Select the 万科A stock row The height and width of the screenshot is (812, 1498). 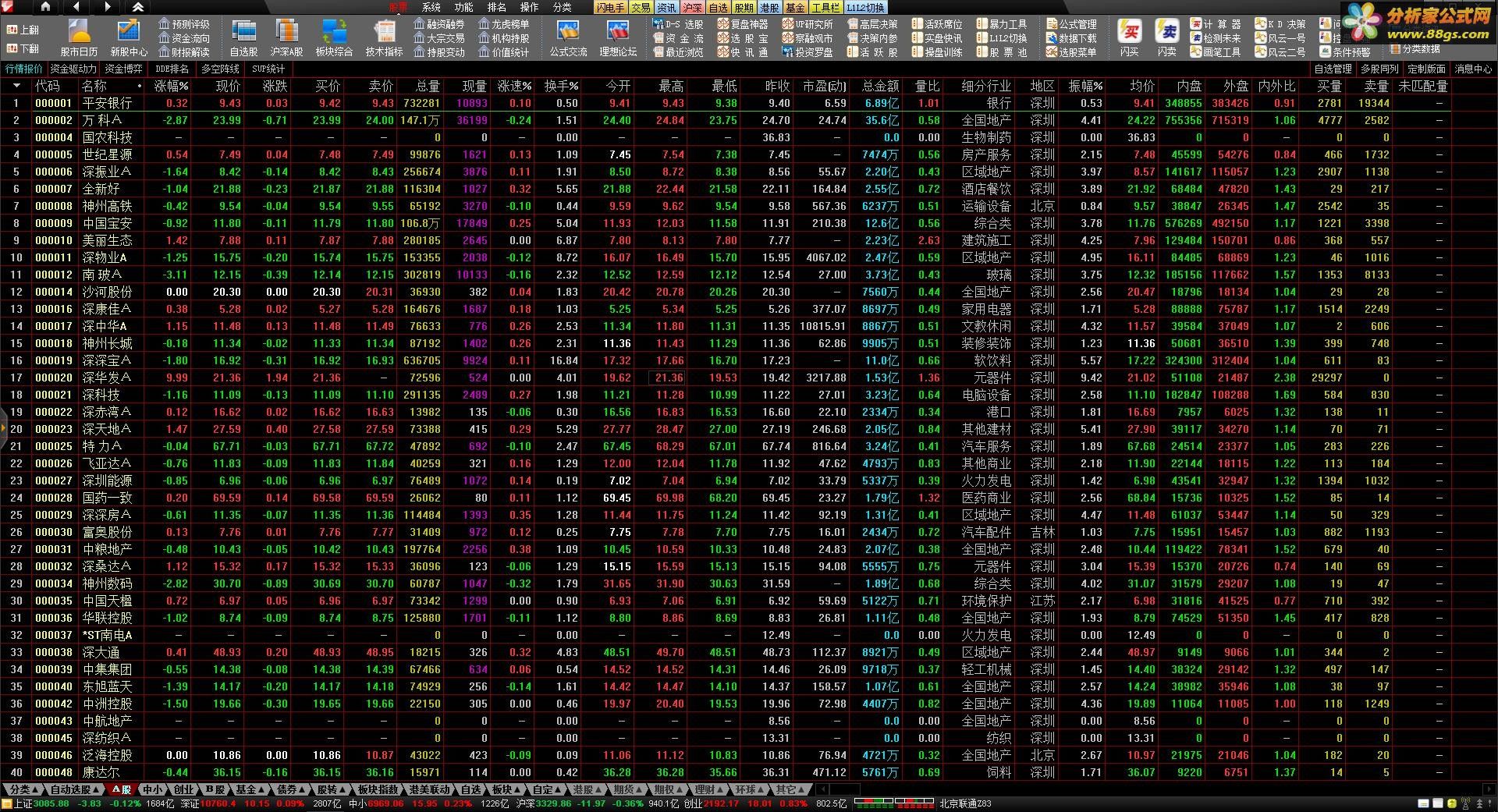726,120
